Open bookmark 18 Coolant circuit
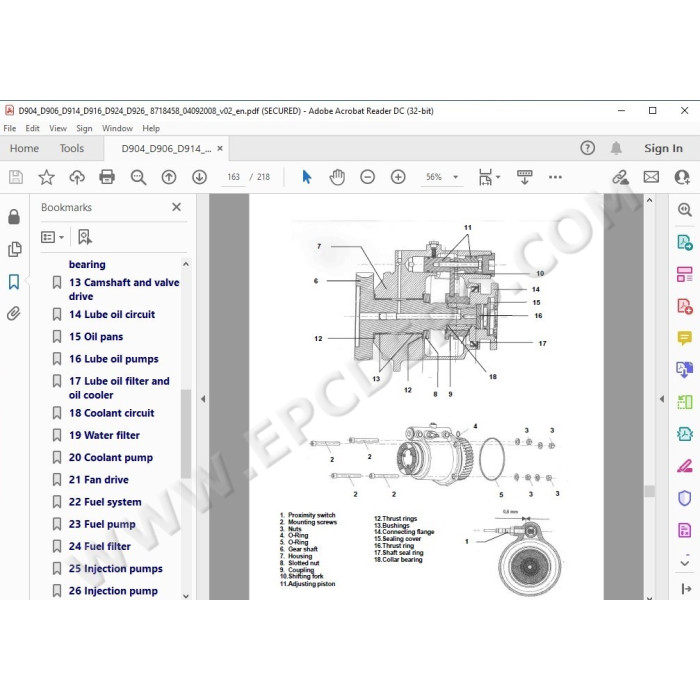 111,413
